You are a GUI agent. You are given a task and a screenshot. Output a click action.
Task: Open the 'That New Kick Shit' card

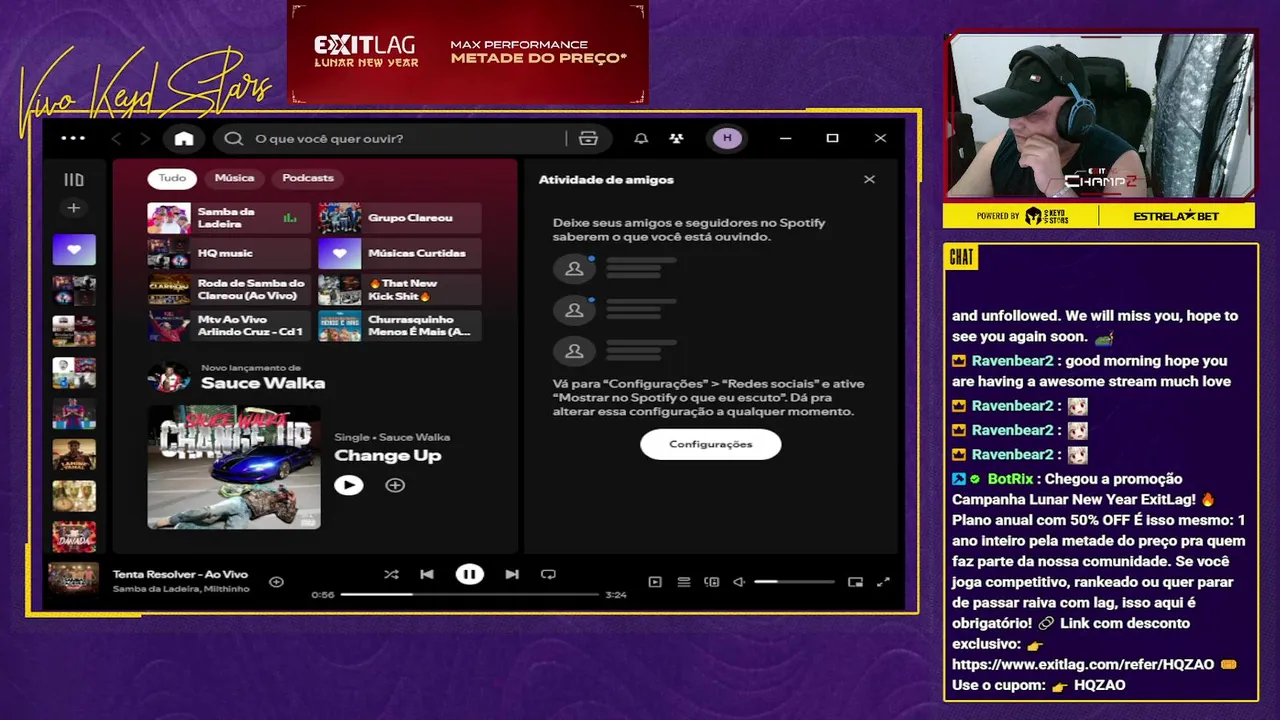tap(399, 290)
